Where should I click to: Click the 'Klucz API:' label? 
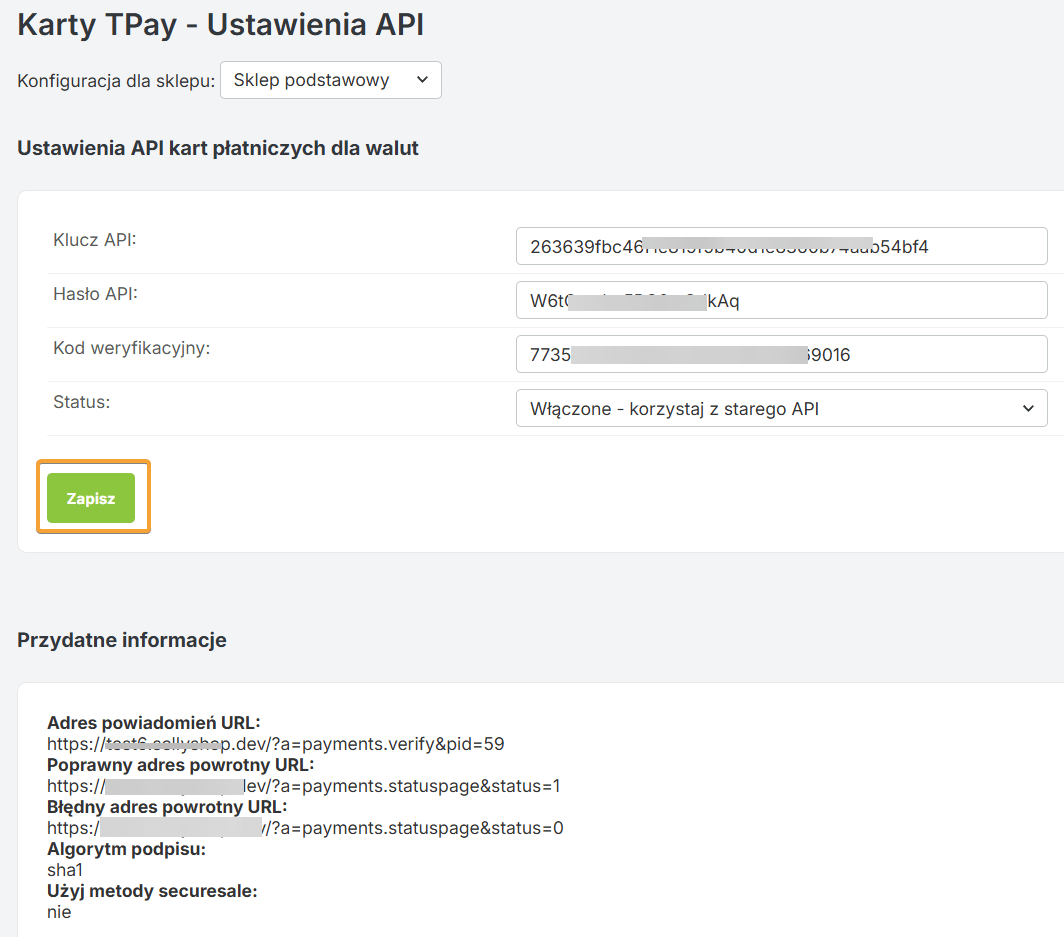tap(94, 239)
